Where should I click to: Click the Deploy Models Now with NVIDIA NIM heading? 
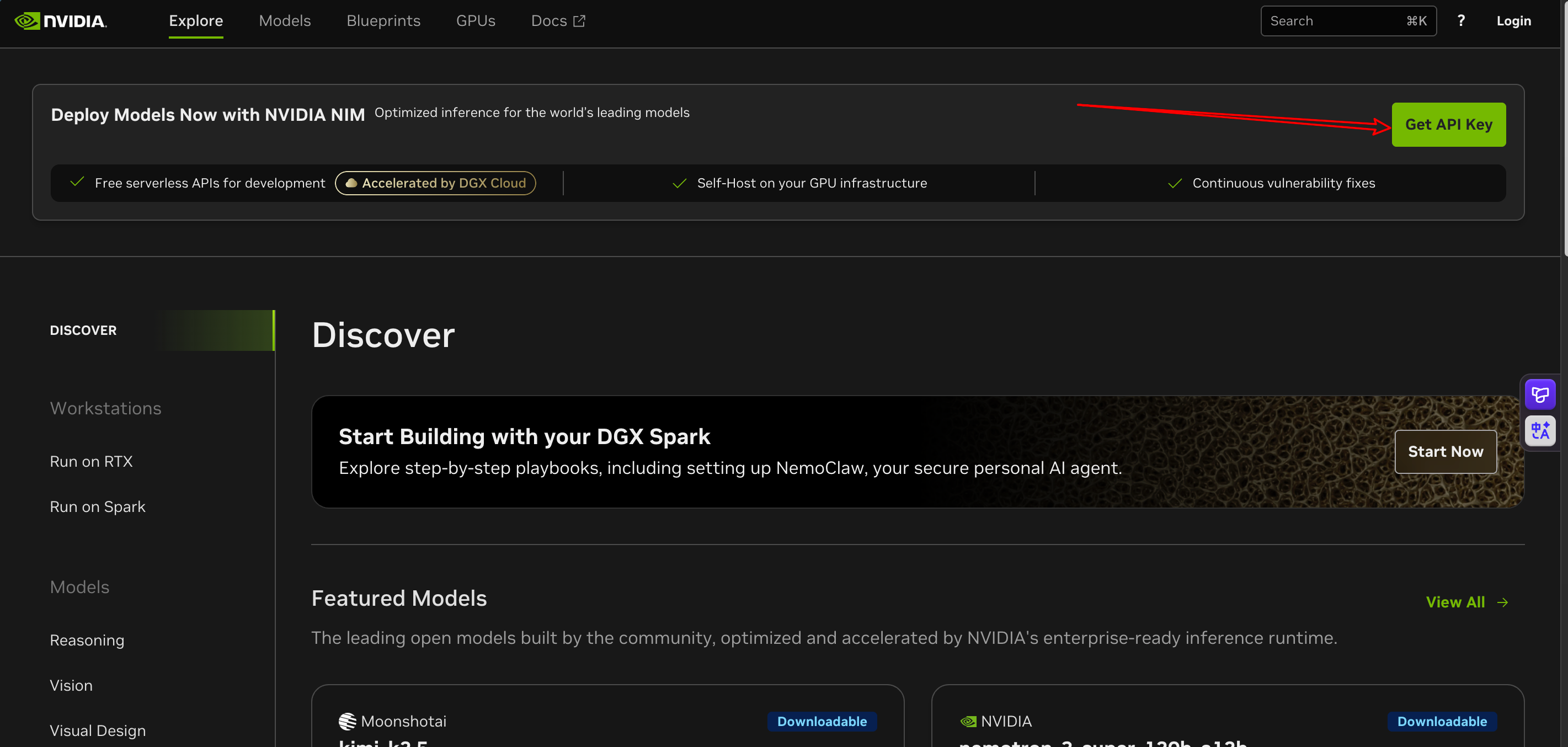pos(208,115)
